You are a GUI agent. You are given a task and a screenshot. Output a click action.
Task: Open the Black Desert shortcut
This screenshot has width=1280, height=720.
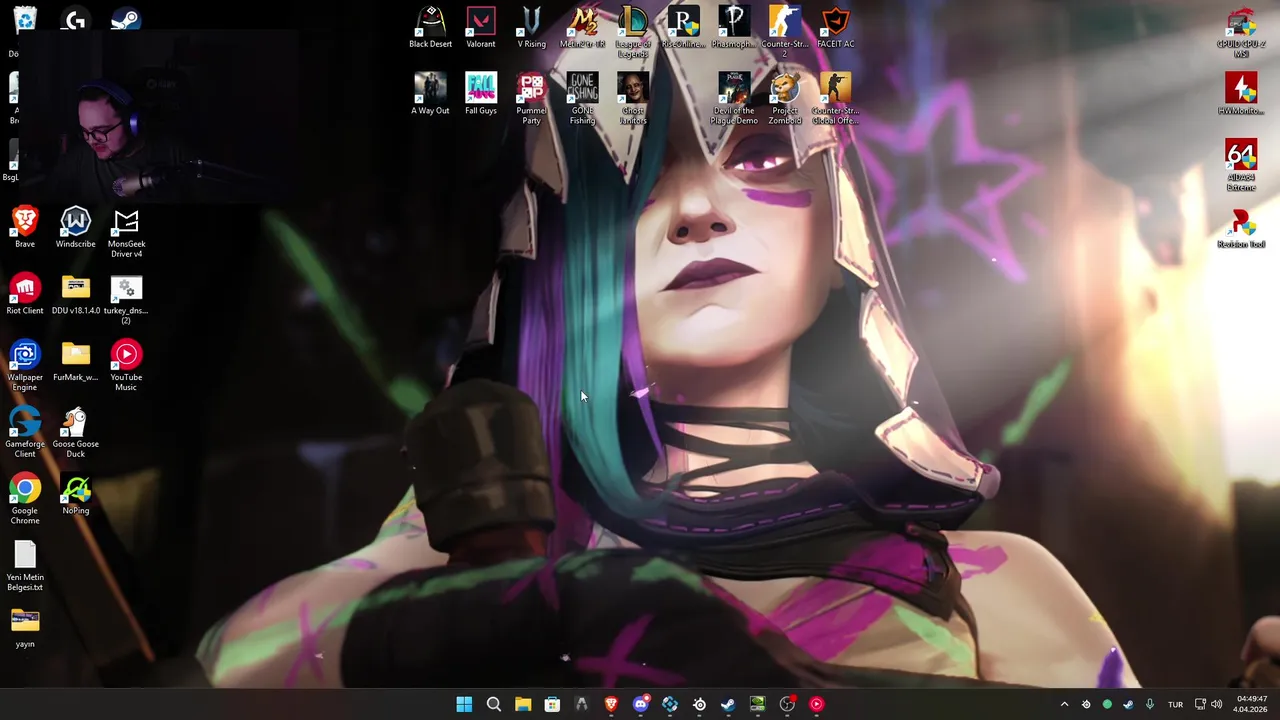pyautogui.click(x=430, y=27)
